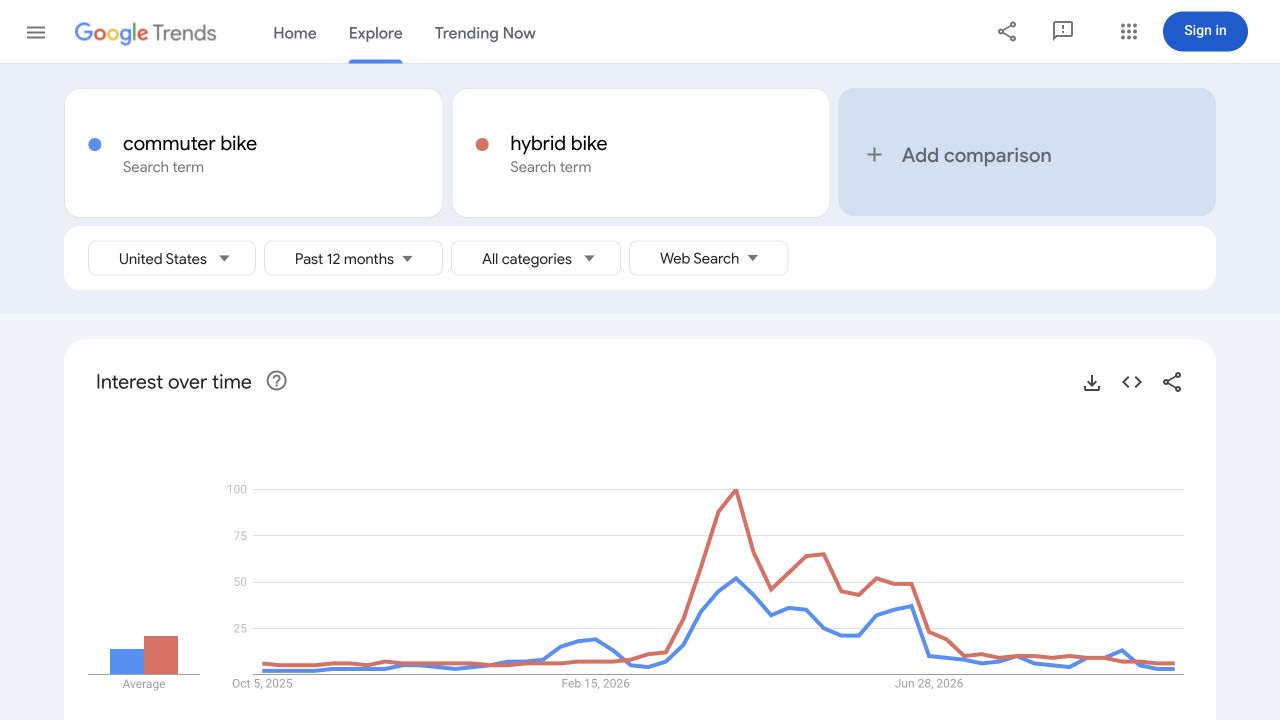Click the 50 y-axis value
The image size is (1280, 720).
(240, 582)
